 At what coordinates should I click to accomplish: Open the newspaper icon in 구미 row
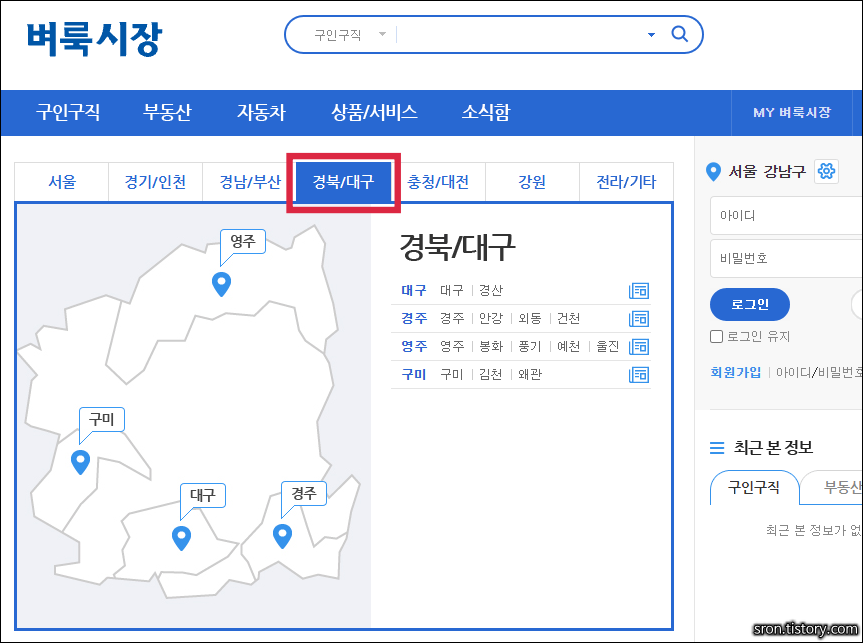click(x=639, y=375)
